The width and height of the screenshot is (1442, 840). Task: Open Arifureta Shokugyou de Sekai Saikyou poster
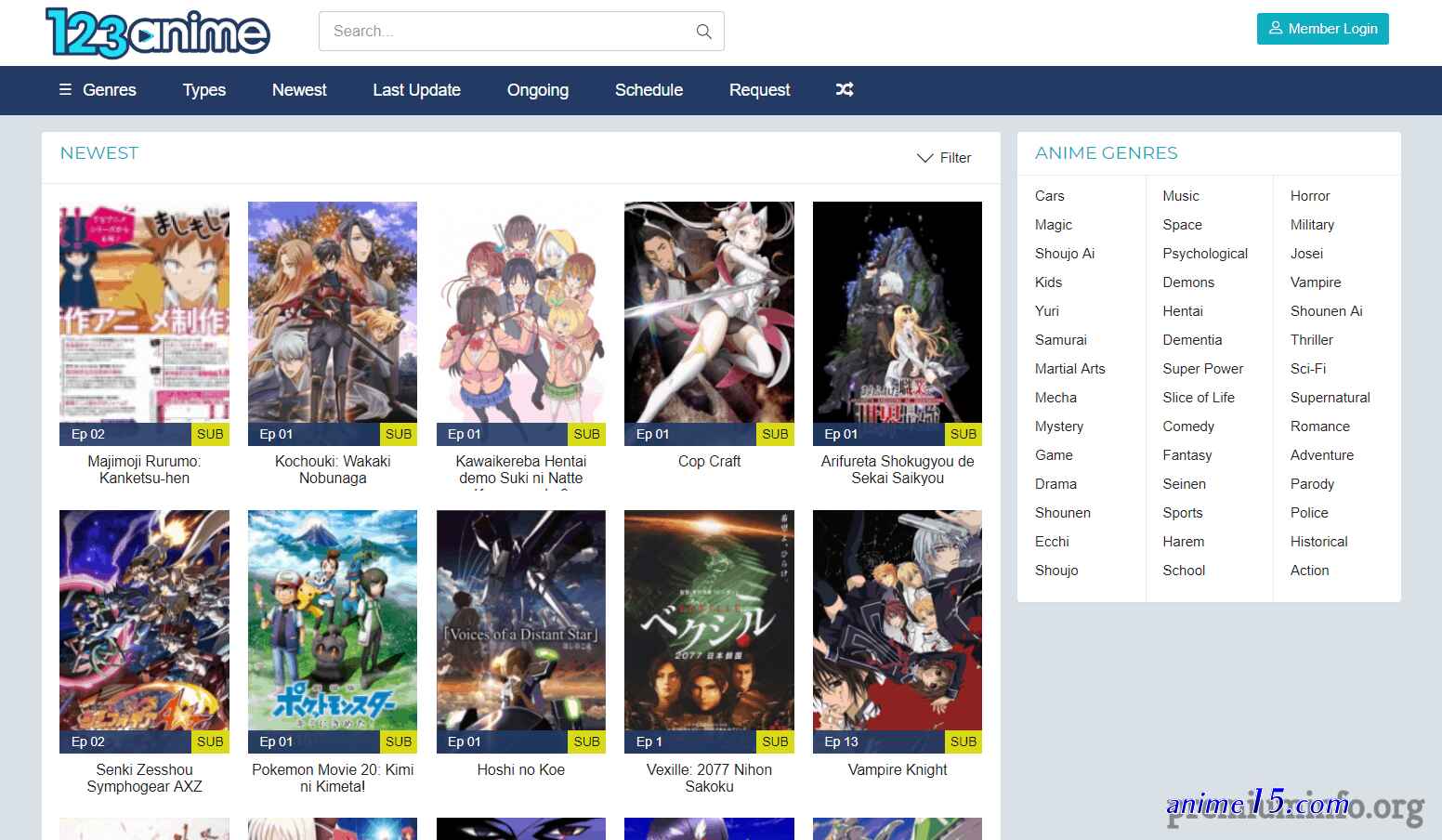tap(898, 323)
